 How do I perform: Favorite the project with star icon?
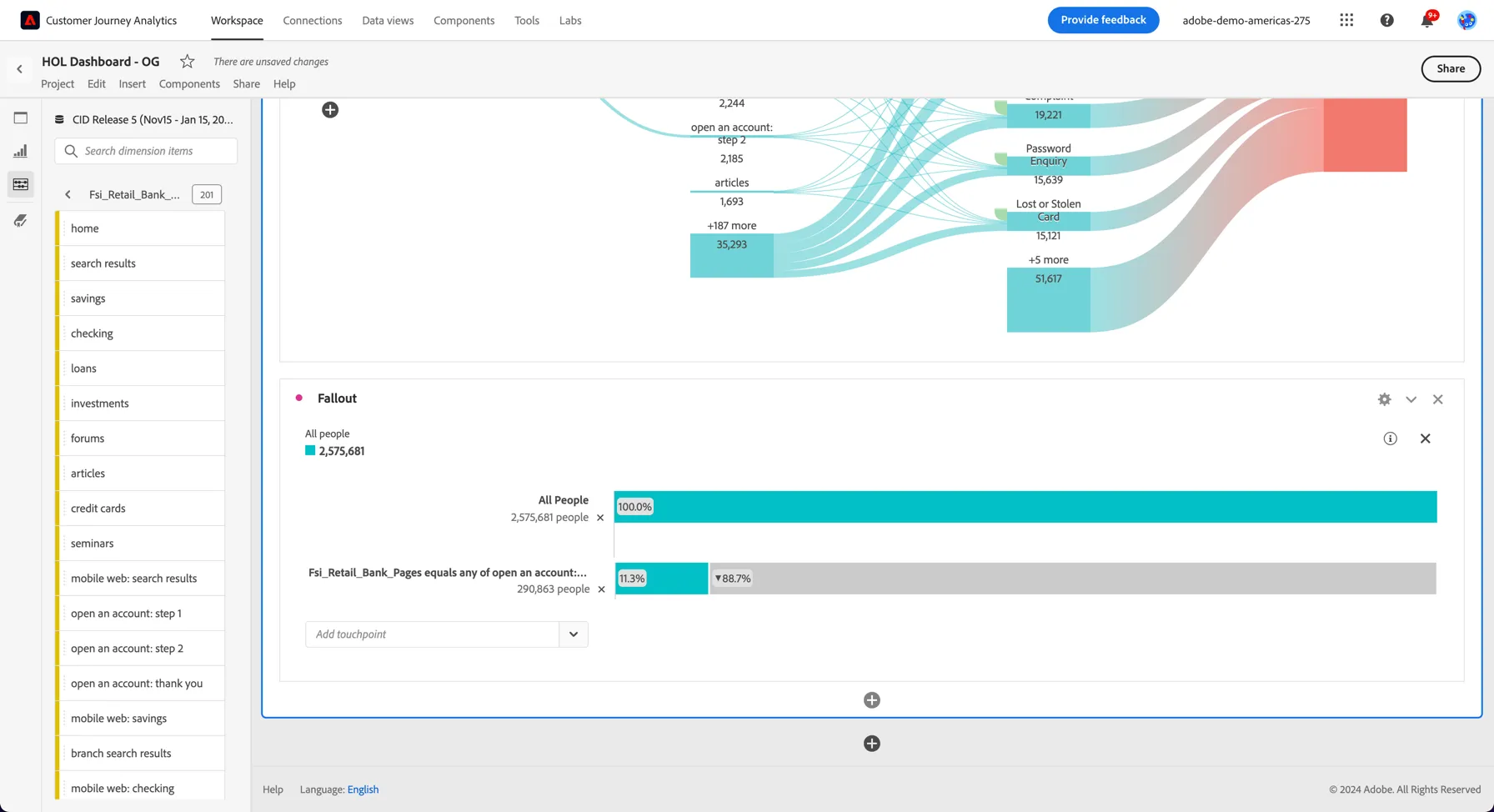coord(188,61)
